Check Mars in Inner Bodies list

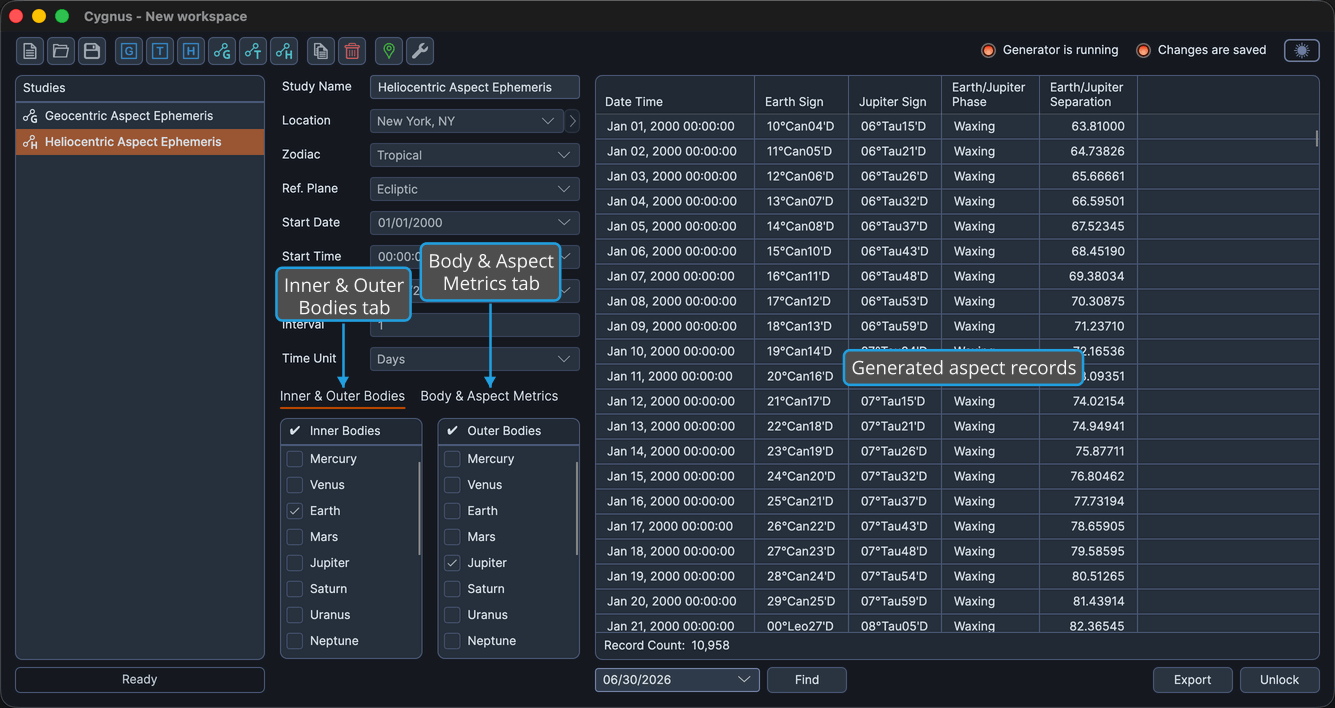[295, 537]
